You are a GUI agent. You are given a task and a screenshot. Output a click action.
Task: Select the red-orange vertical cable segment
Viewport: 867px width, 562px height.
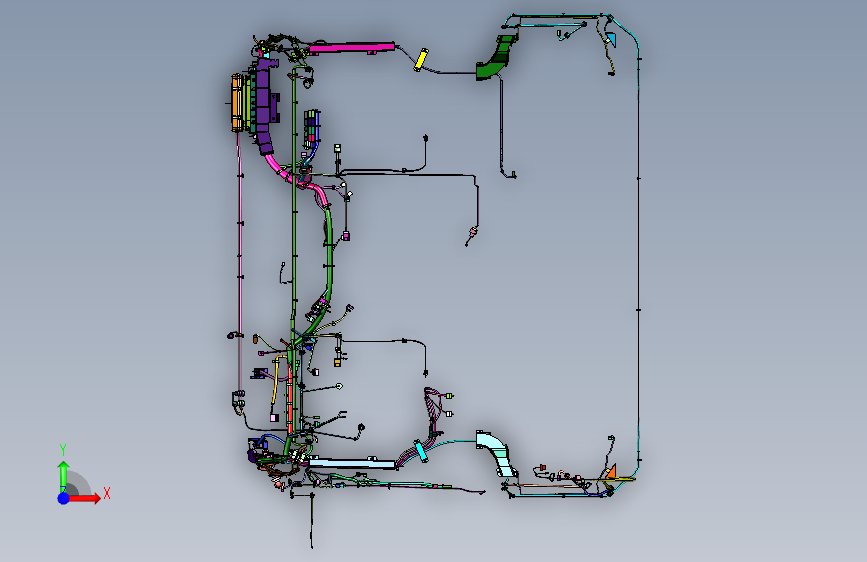290,396
